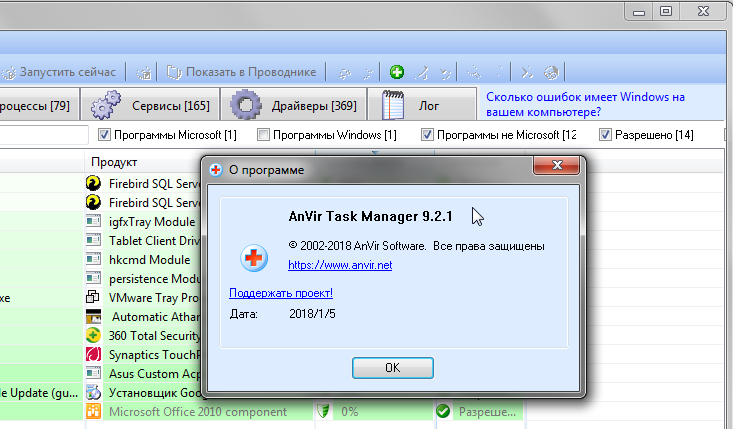Click the Запустить сейчас toolbar button

(59, 72)
